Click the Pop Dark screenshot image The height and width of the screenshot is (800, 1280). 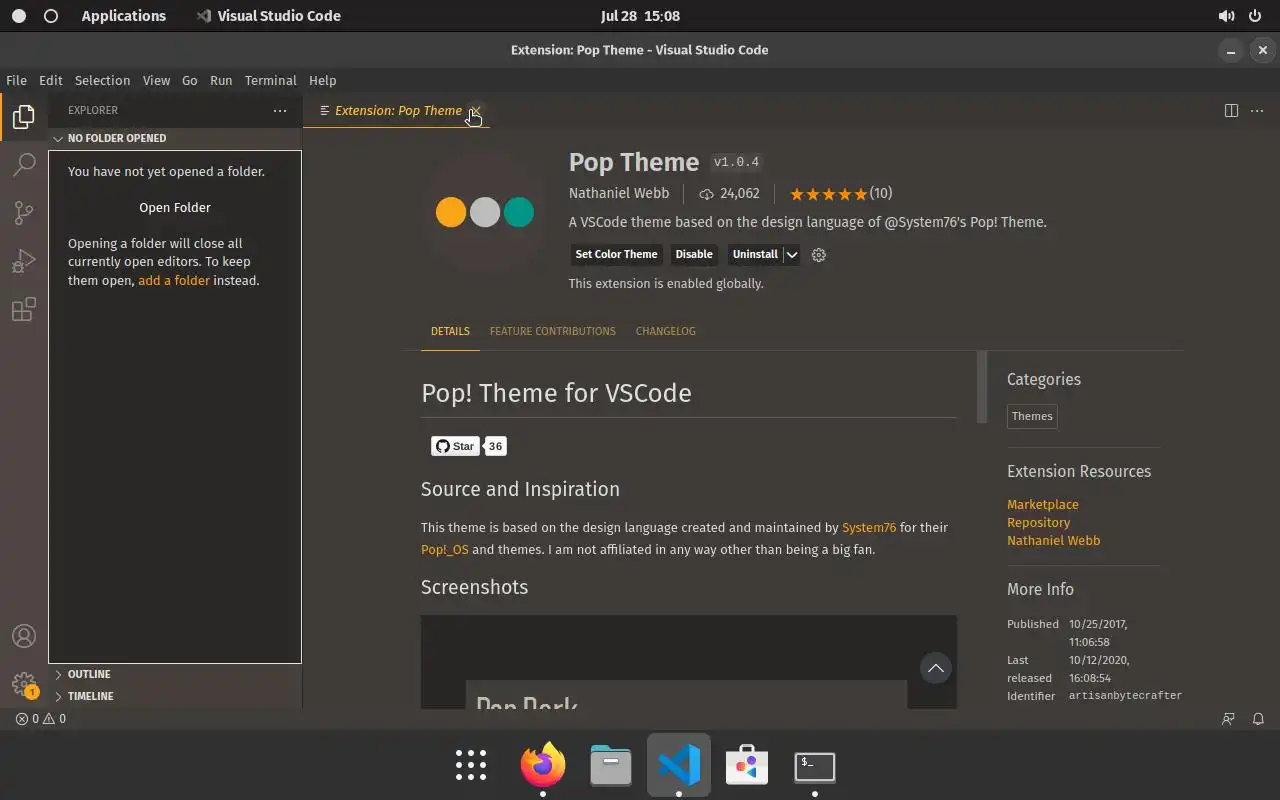pos(689,662)
